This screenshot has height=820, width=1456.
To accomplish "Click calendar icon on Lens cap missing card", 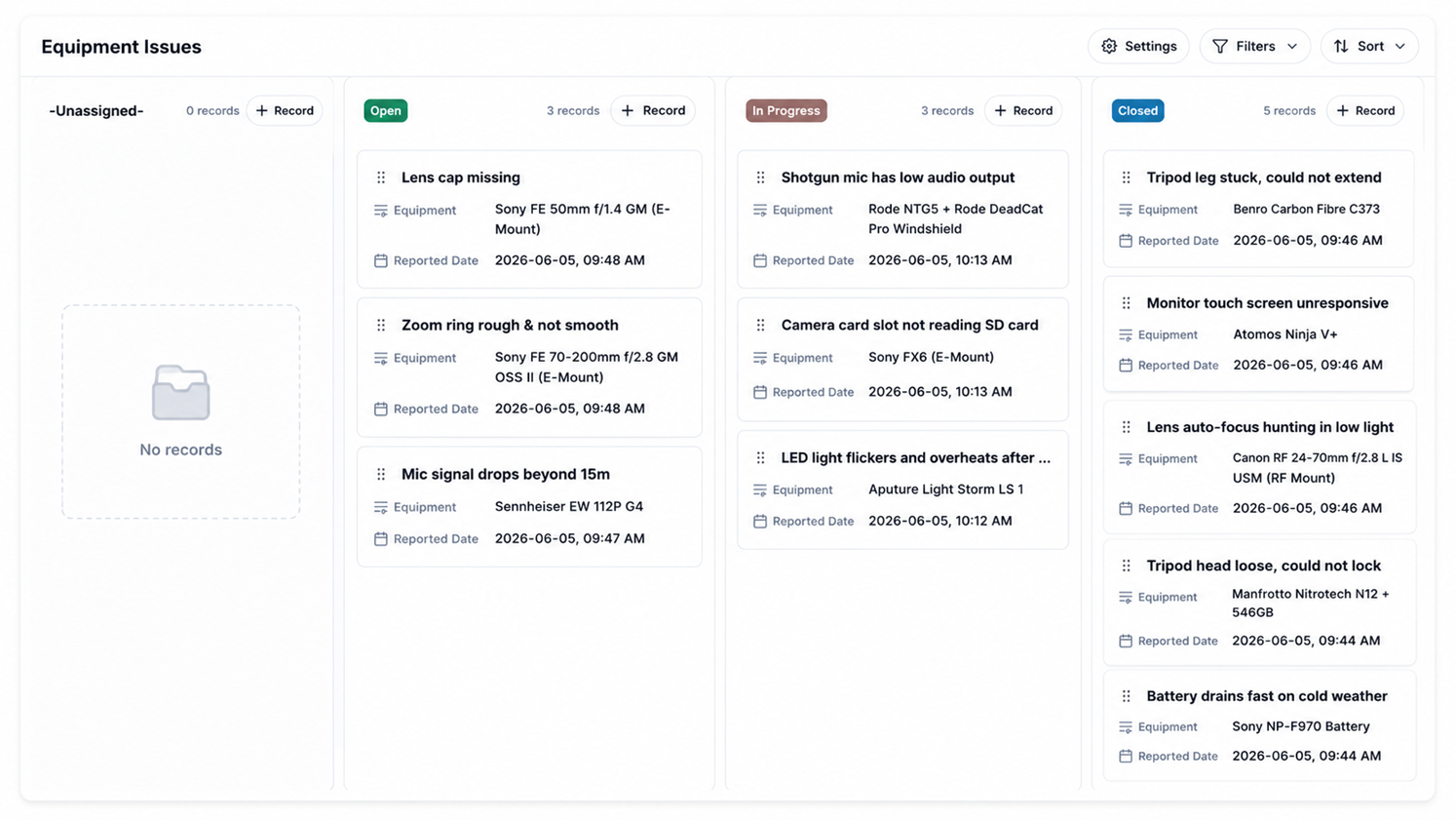I will (381, 260).
